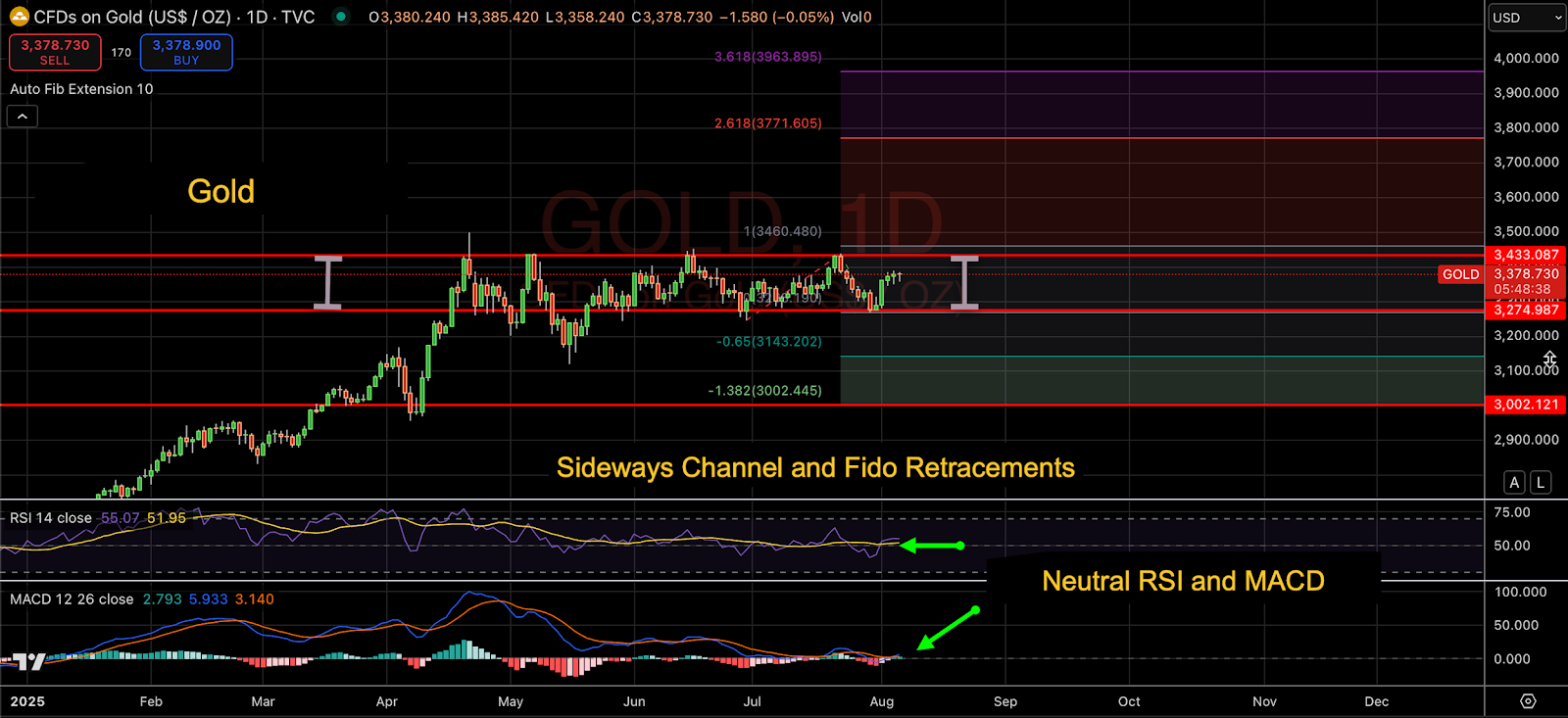Screen dimensions: 1568x718
Task: Click the red SELL 3,378.730 button
Action: pyautogui.click(x=55, y=53)
